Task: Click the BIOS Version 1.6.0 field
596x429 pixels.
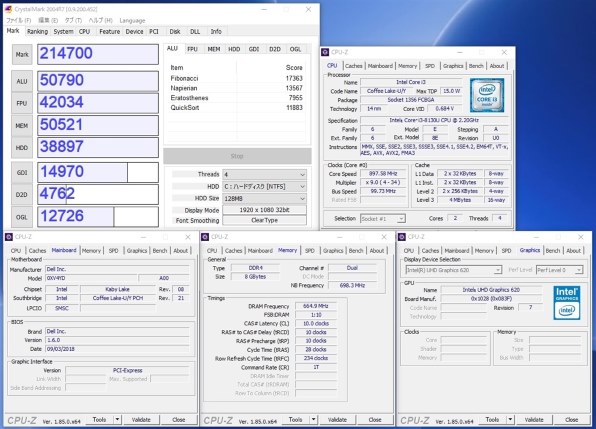Action: (x=117, y=340)
